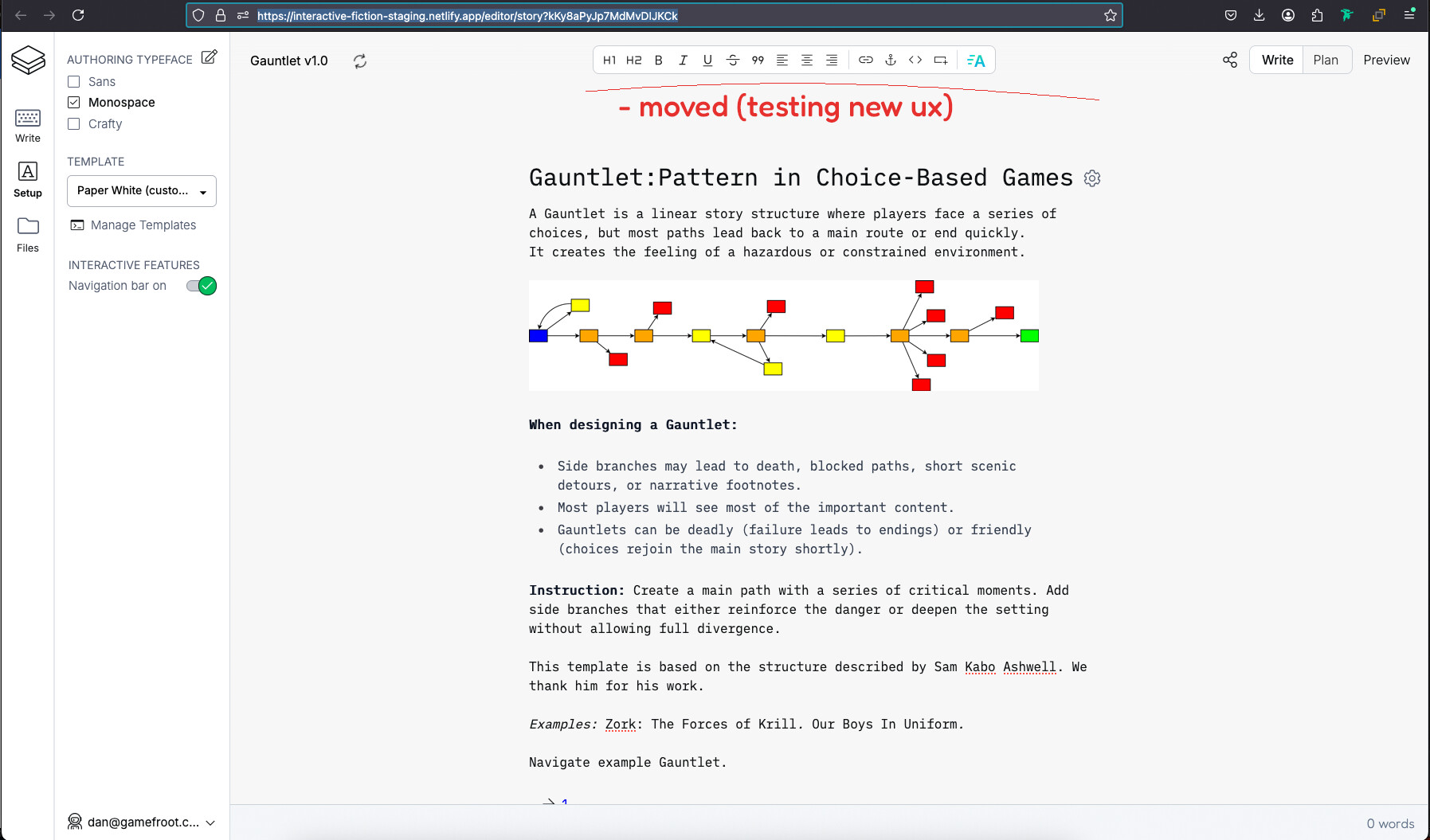
Task: Open the Preview mode
Action: [1386, 61]
